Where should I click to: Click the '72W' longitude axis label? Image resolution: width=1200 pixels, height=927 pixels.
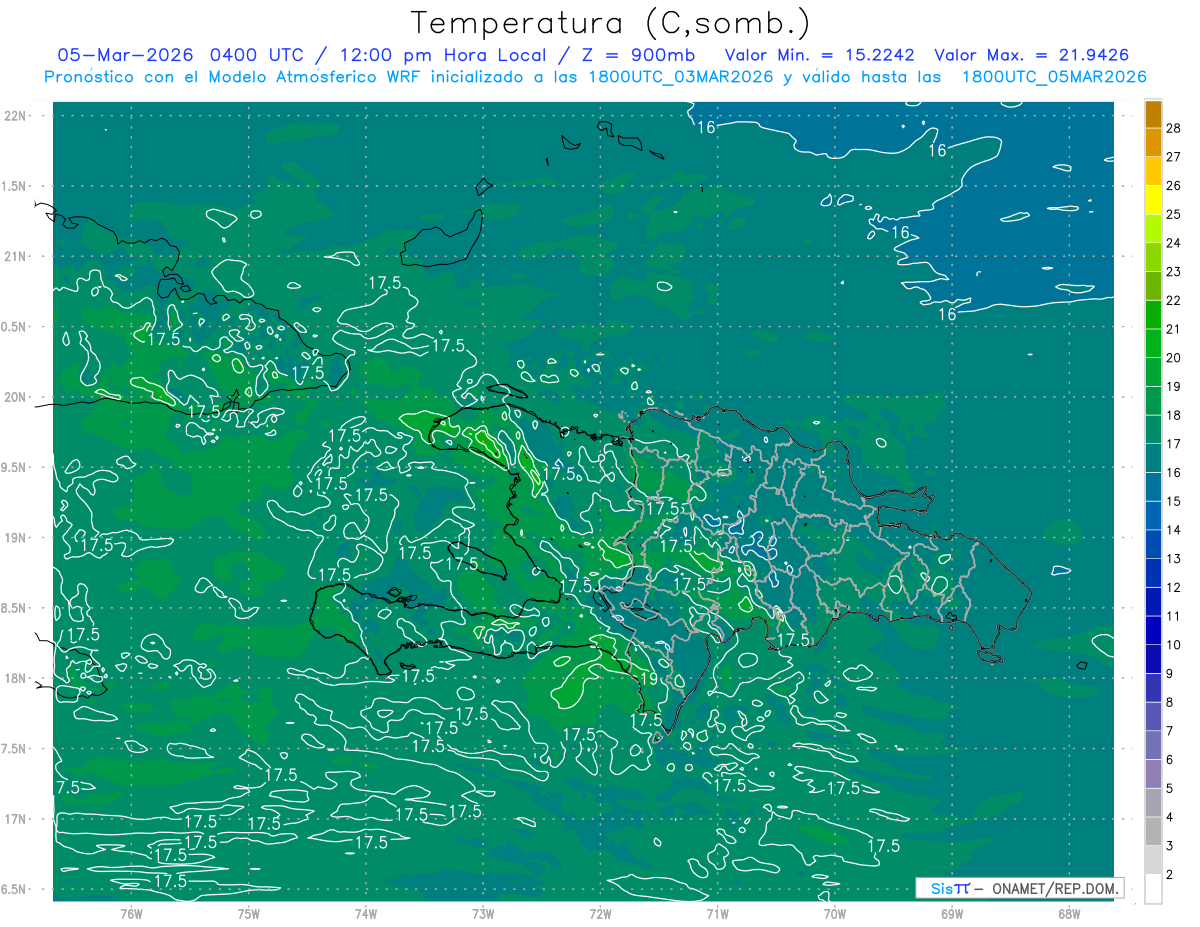[601, 914]
